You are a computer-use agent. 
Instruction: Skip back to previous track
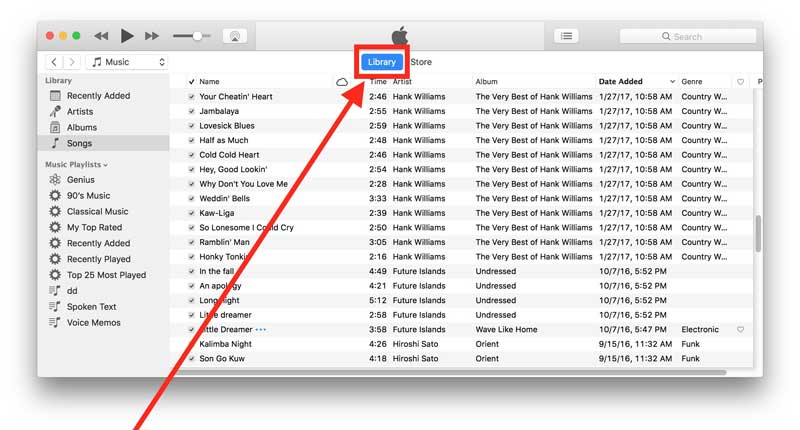pyautogui.click(x=102, y=36)
